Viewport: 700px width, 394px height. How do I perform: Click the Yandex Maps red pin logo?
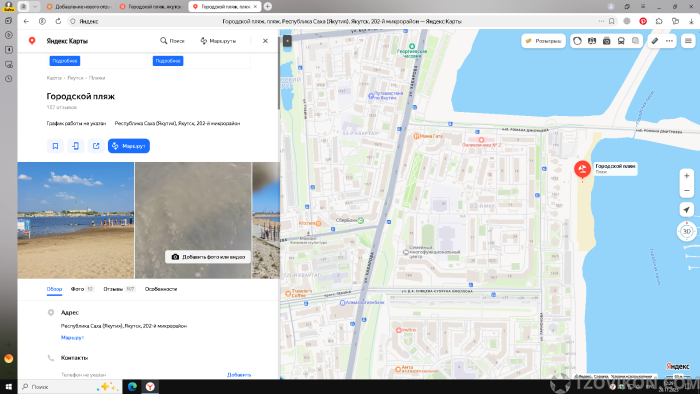tap(32, 41)
